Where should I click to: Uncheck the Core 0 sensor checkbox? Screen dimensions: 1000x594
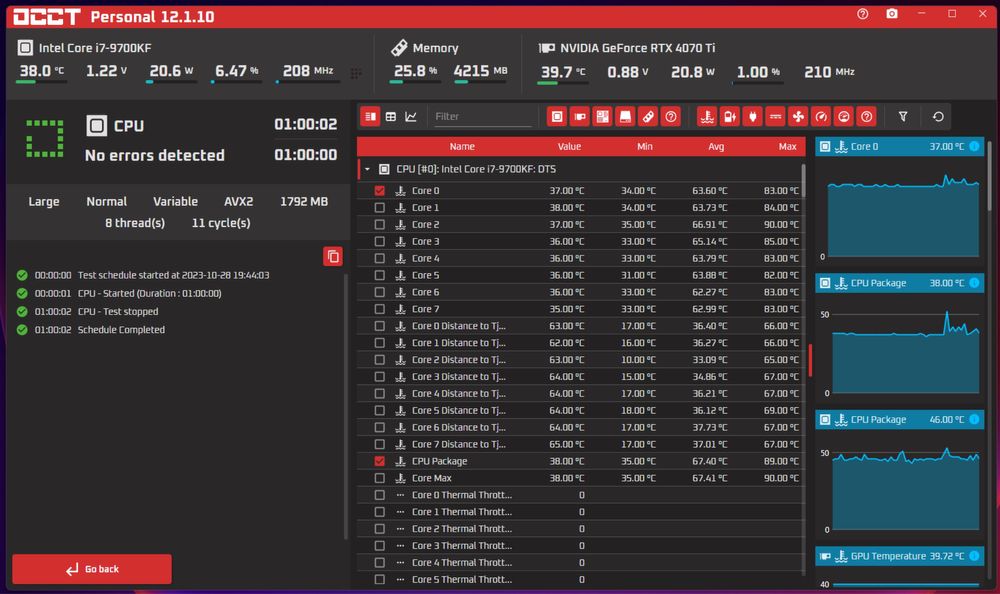379,190
